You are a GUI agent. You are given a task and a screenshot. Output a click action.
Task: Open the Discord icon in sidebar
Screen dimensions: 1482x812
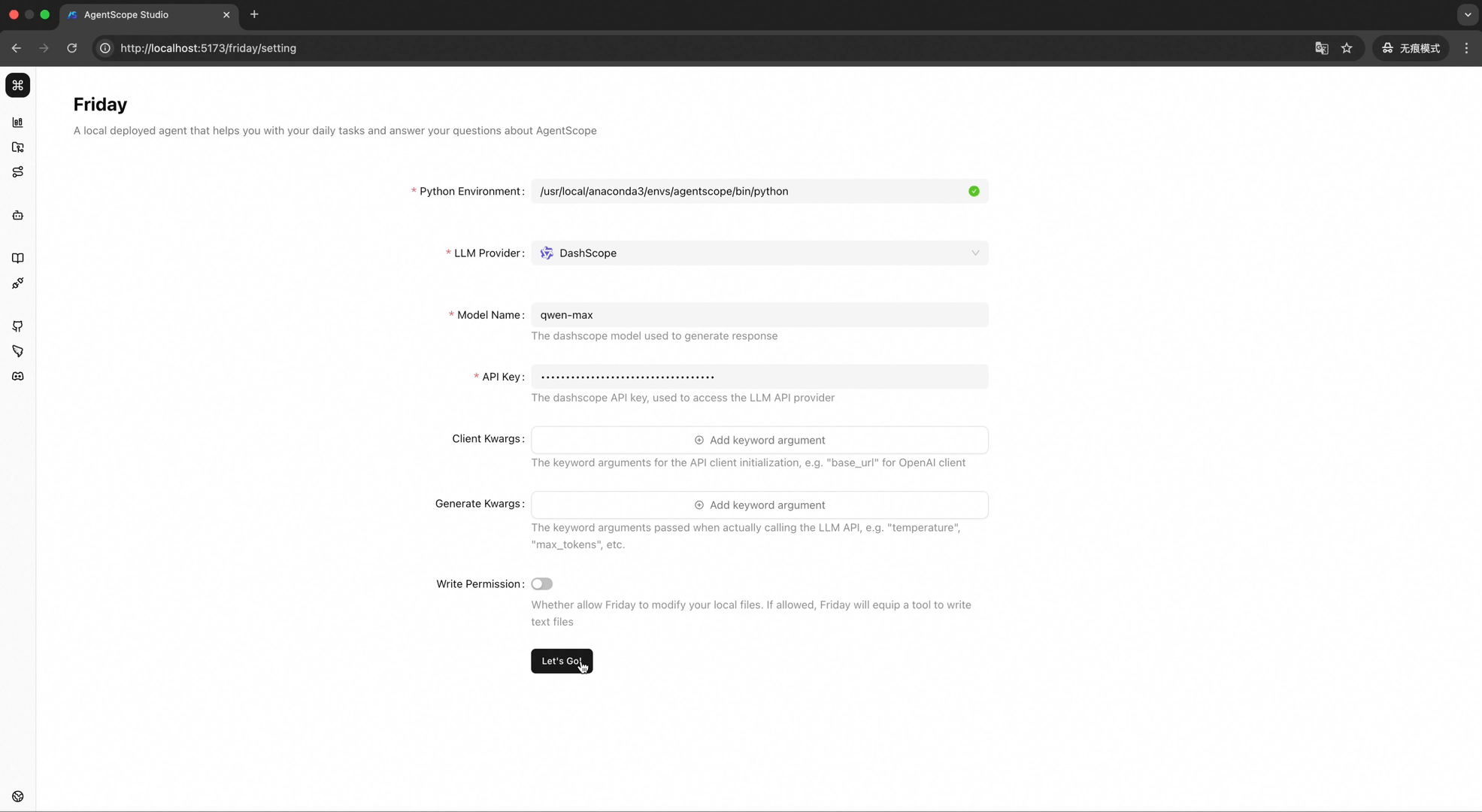tap(17, 376)
